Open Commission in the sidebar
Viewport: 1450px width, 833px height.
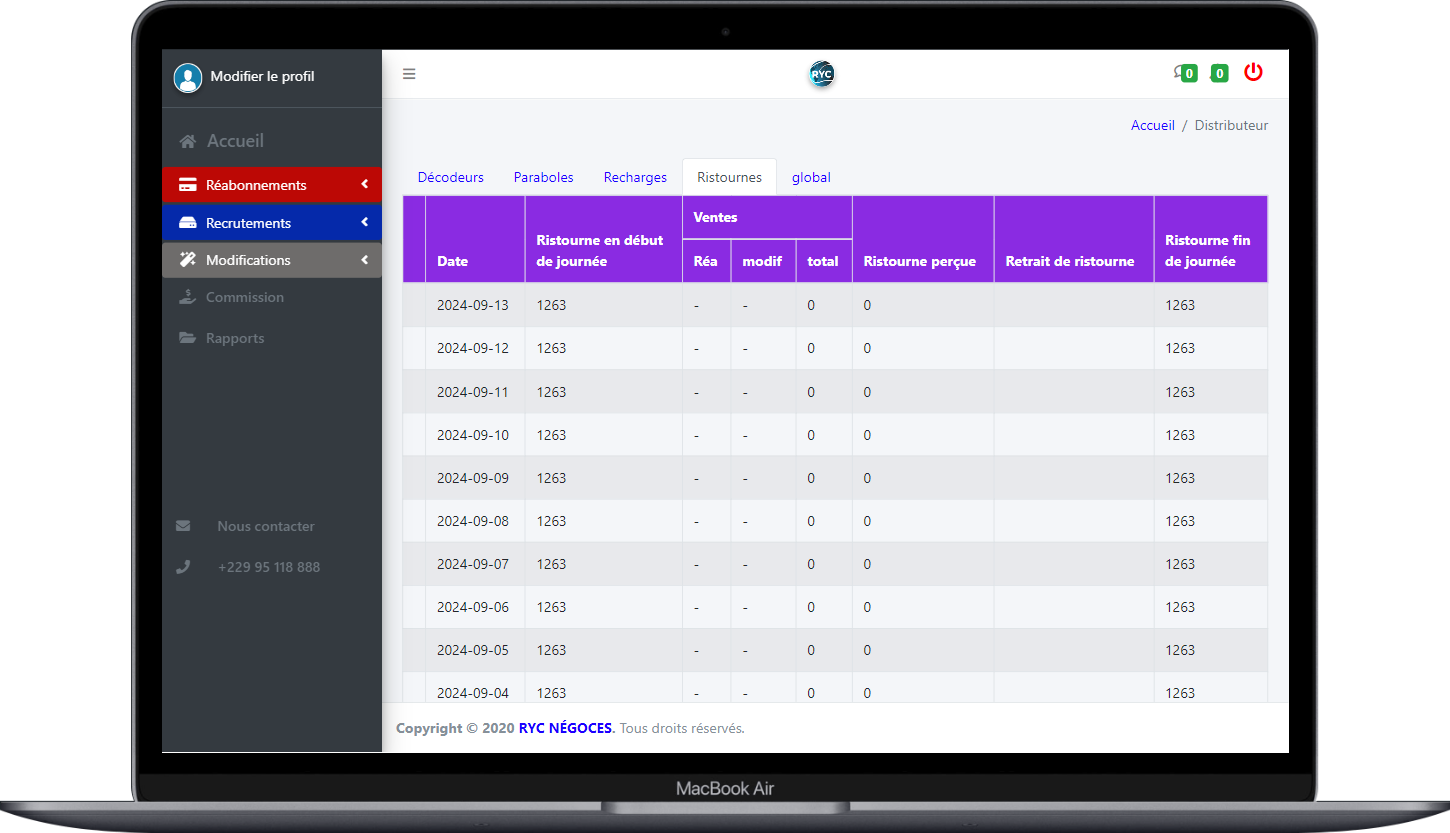click(x=244, y=297)
